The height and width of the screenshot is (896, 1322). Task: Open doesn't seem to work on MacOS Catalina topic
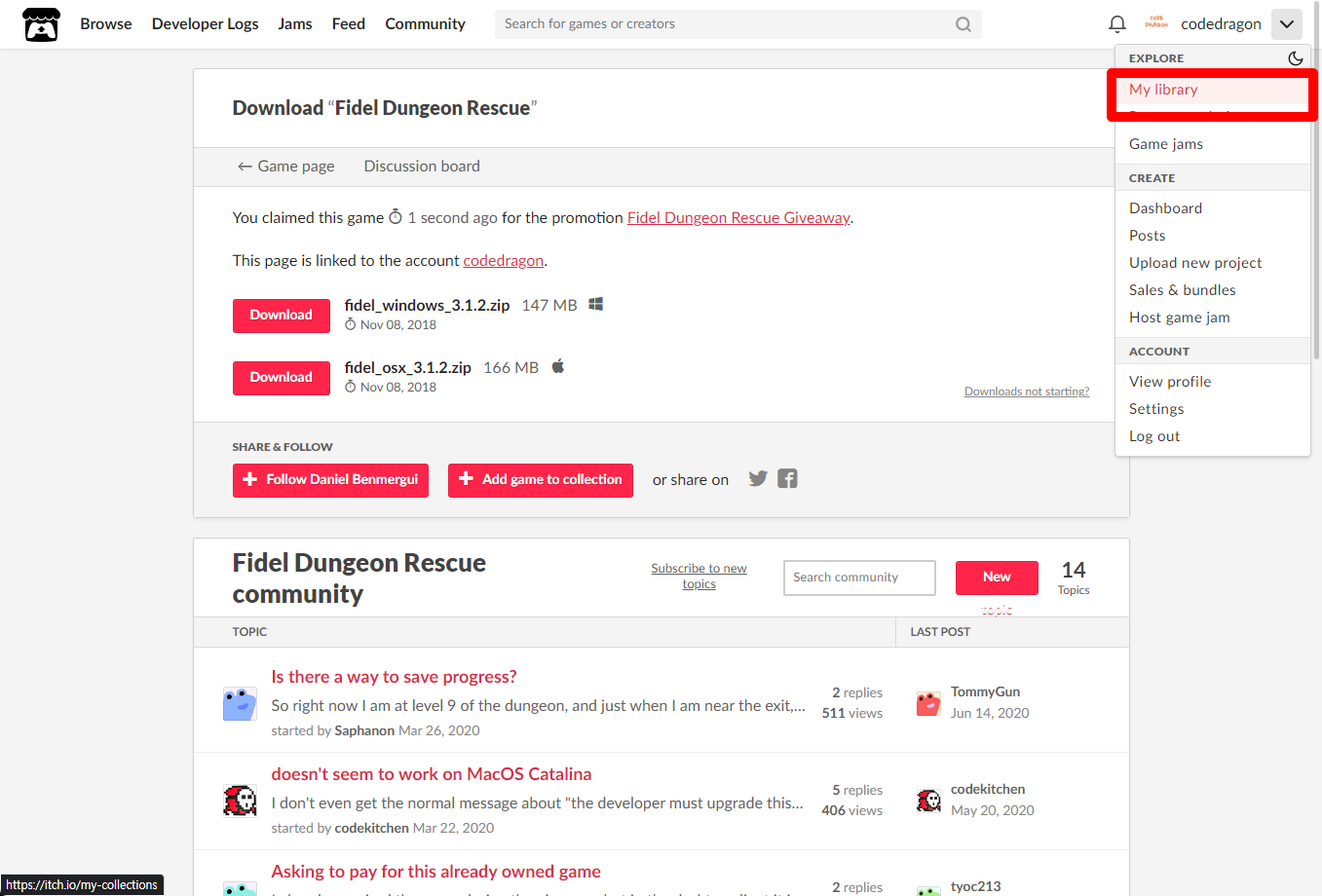tap(432, 774)
